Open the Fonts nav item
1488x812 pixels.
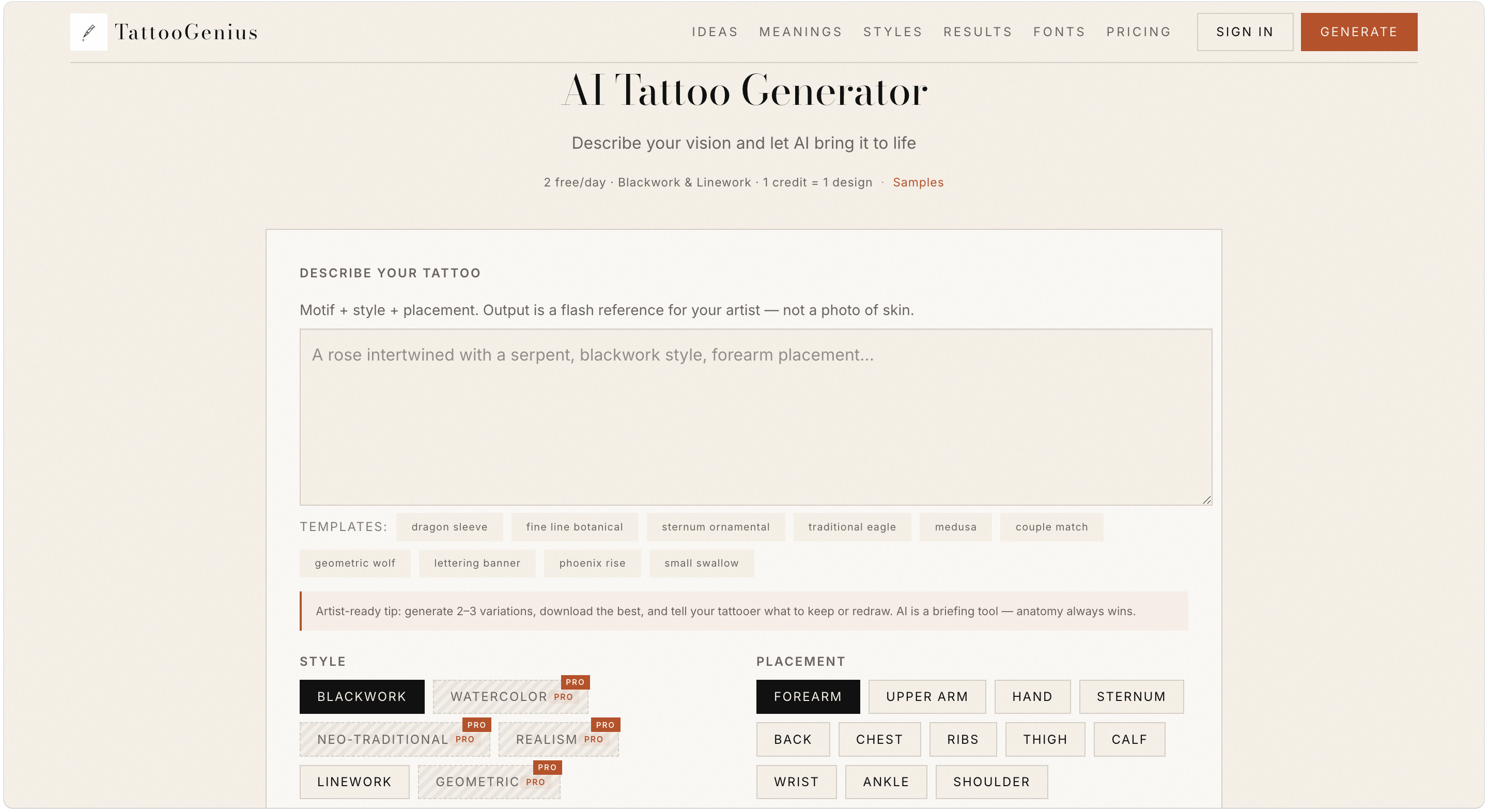click(x=1059, y=32)
